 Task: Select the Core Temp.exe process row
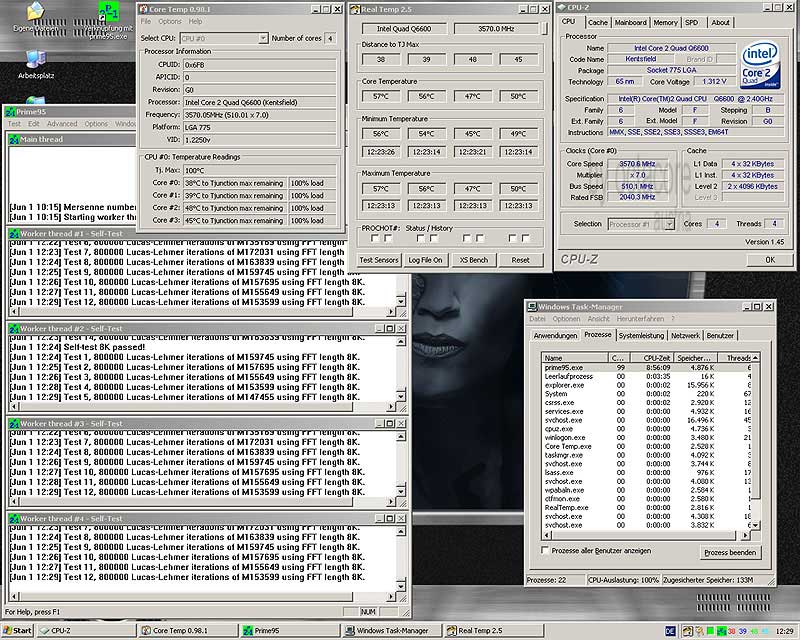point(646,446)
